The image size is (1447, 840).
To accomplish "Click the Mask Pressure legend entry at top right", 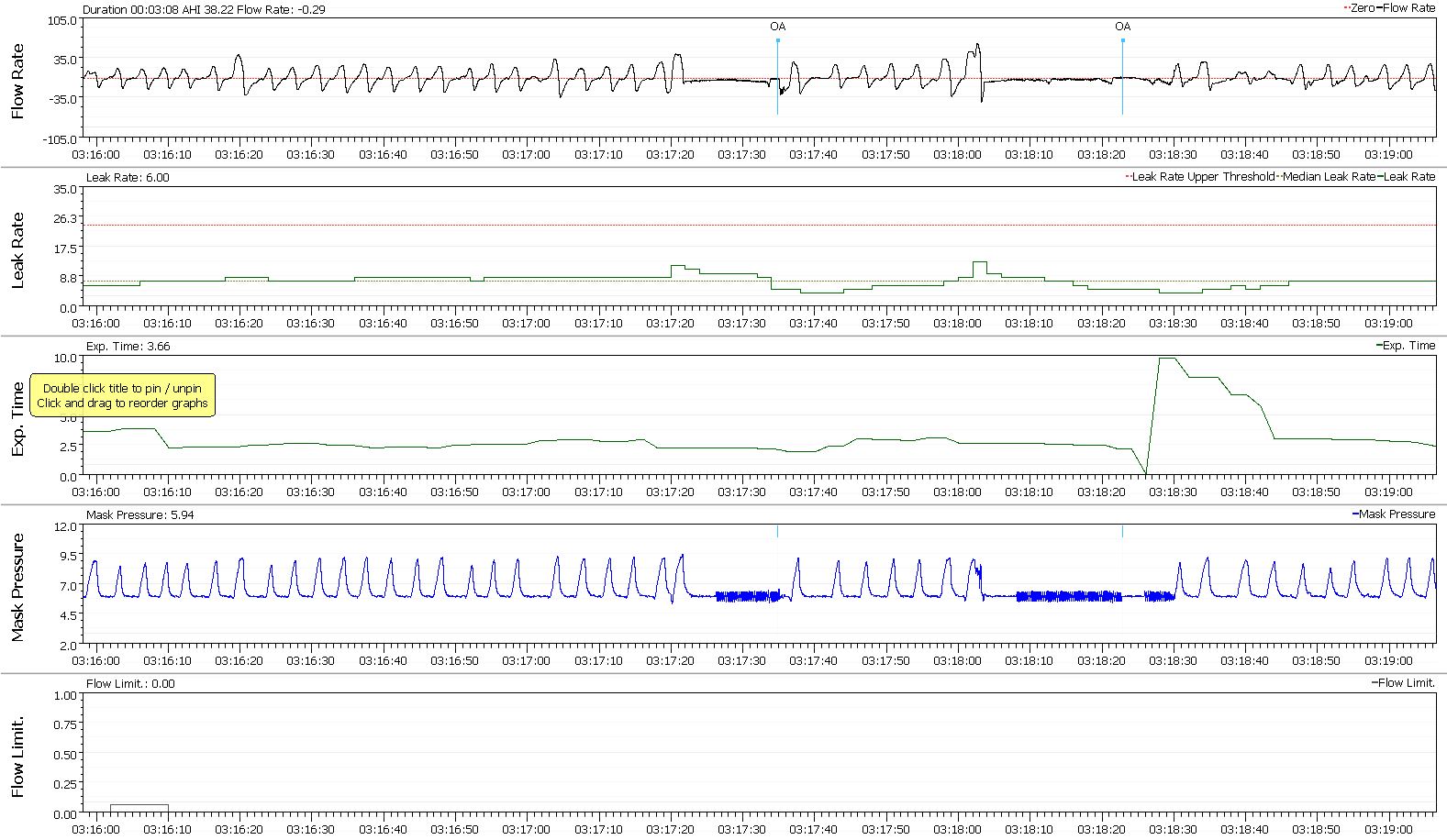I will 1394,514.
